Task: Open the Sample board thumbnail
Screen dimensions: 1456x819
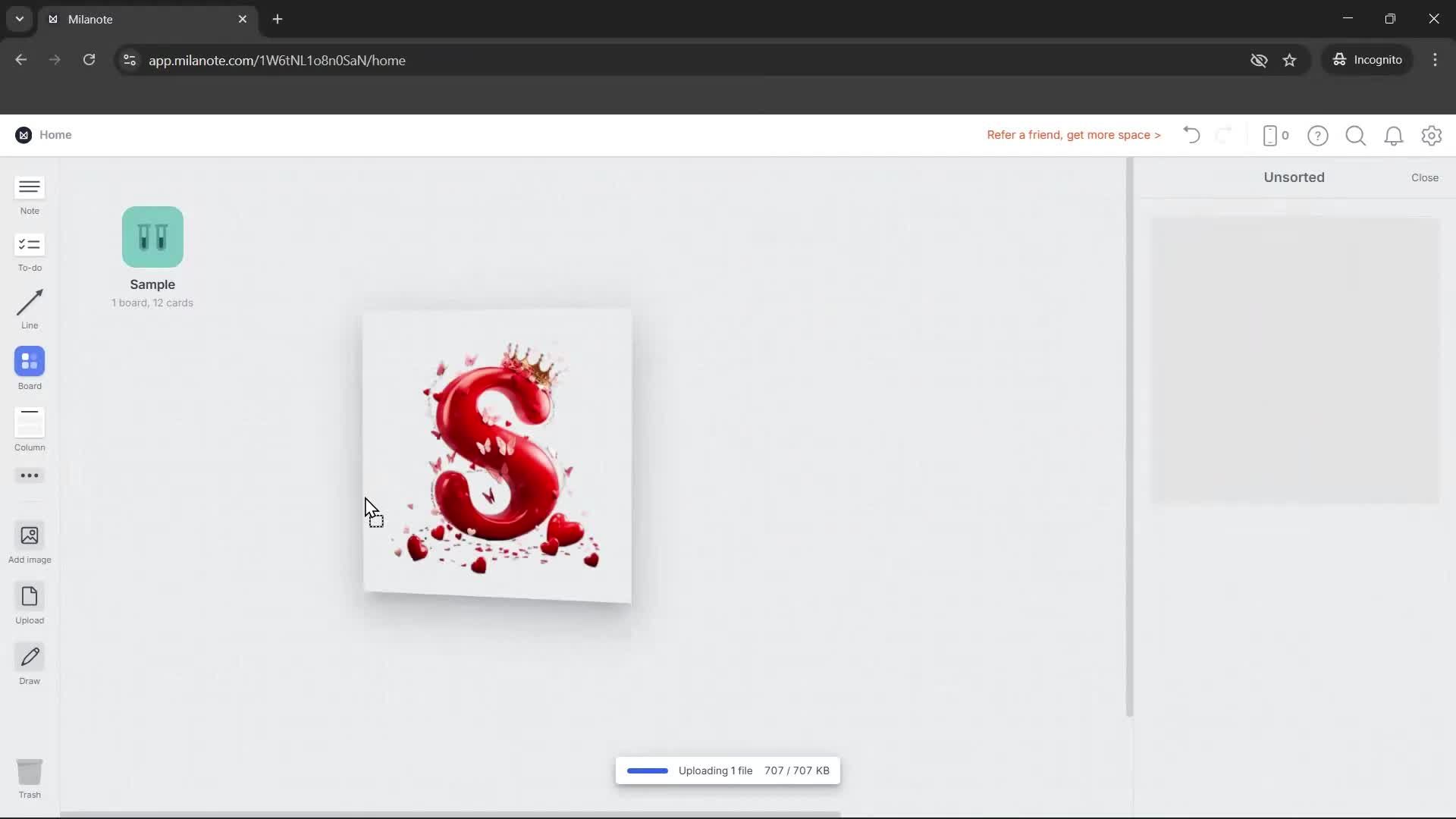Action: pos(152,237)
